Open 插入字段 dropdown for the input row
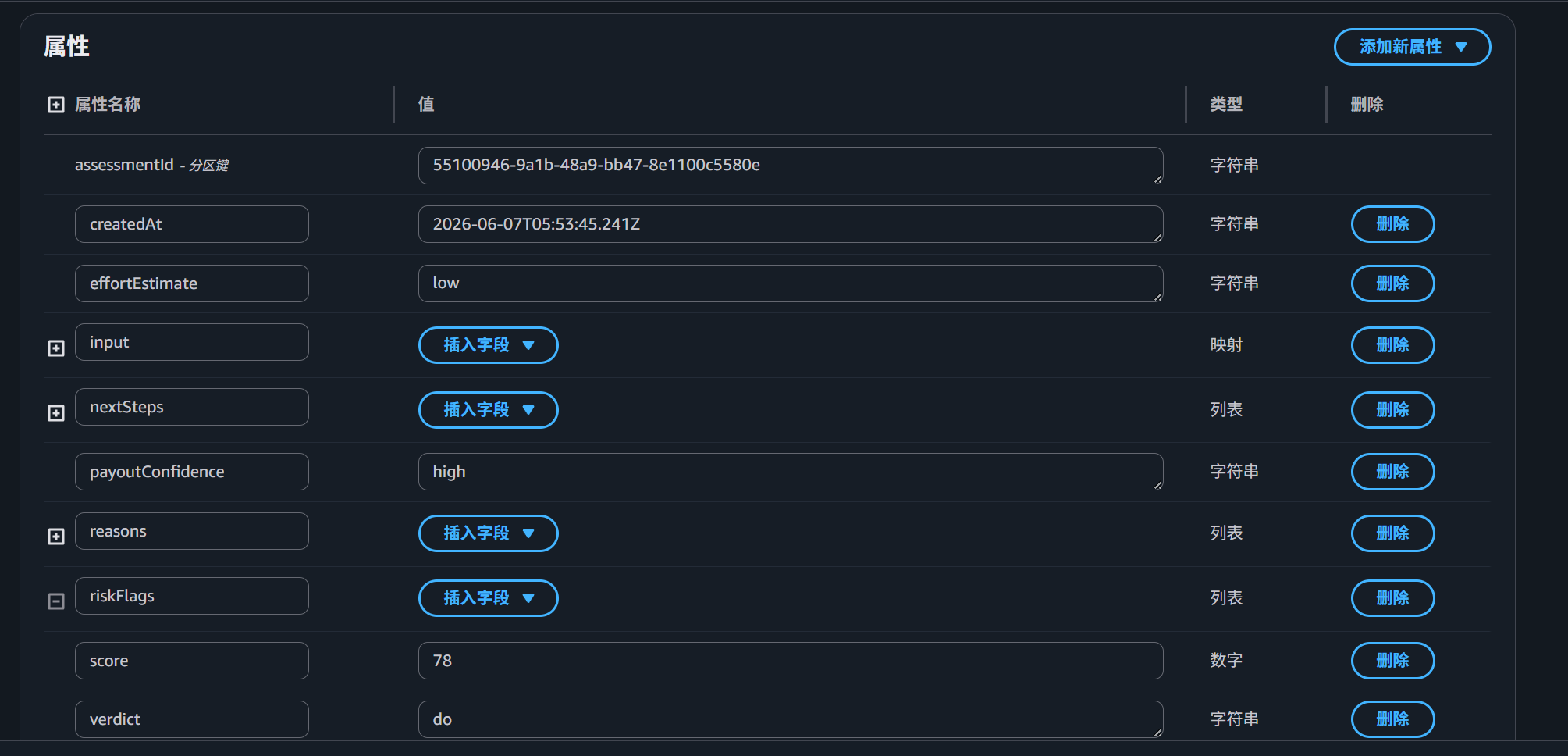This screenshot has width=1568, height=756. pyautogui.click(x=489, y=345)
